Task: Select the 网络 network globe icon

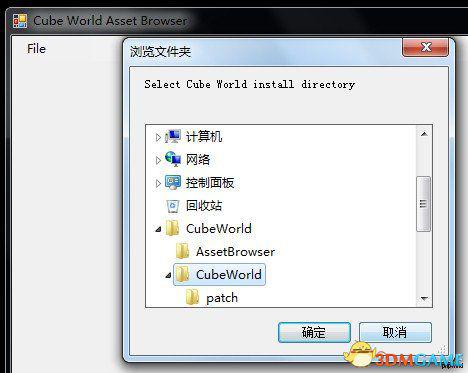Action: click(173, 159)
